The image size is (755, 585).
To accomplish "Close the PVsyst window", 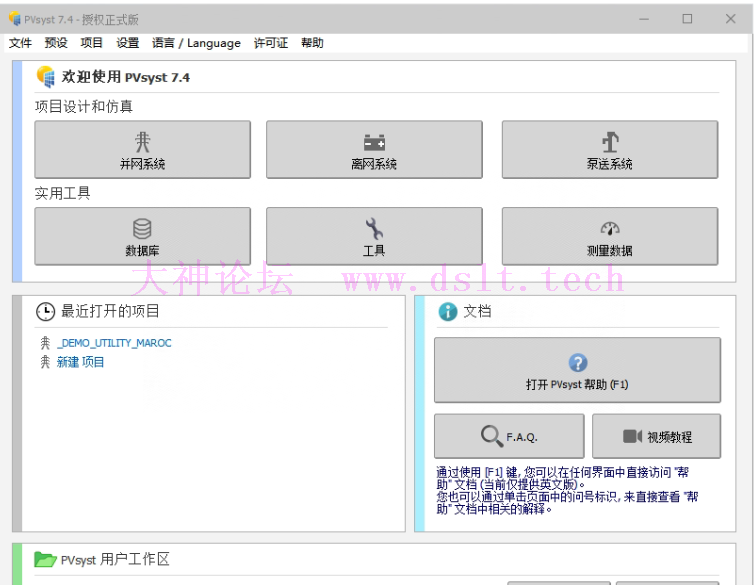I will coord(730,19).
